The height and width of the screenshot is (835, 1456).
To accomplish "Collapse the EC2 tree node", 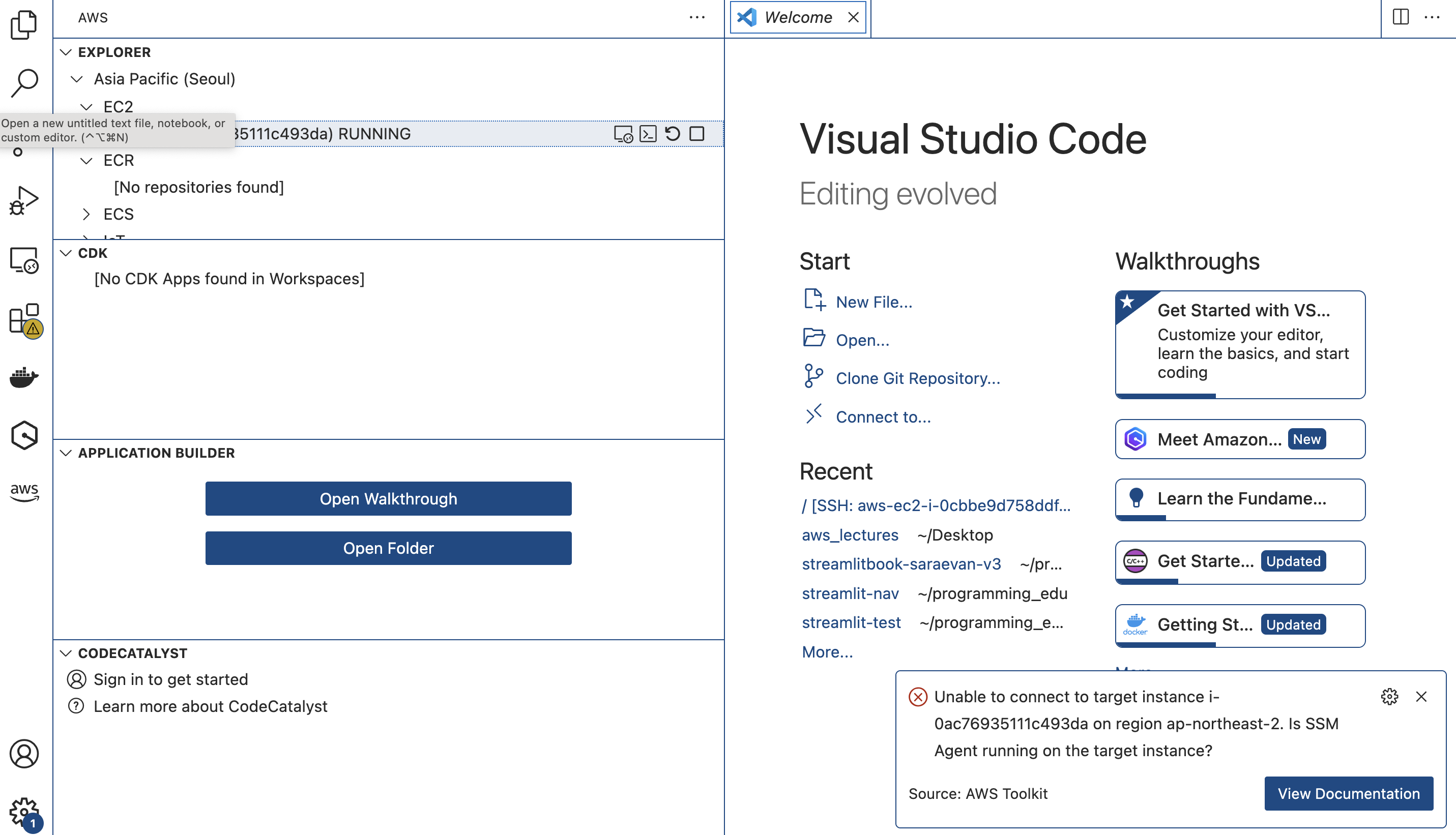I will pyautogui.click(x=86, y=107).
